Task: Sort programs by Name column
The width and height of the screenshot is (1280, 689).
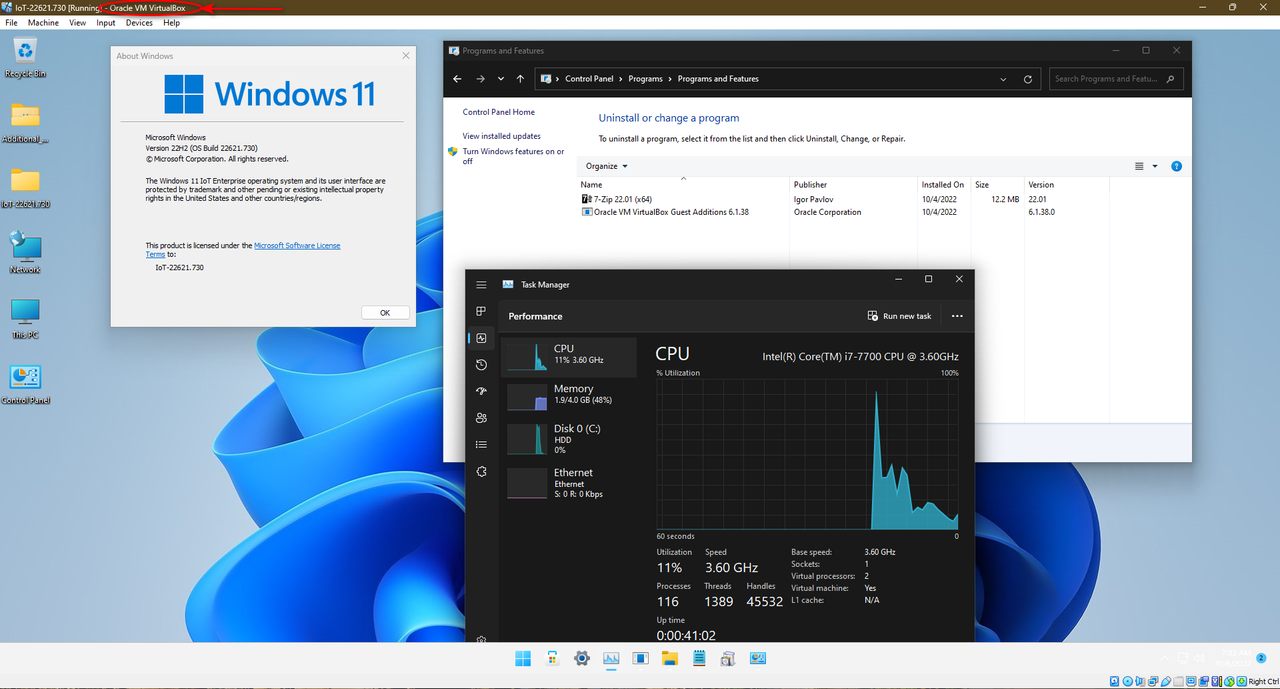Action: [683, 185]
